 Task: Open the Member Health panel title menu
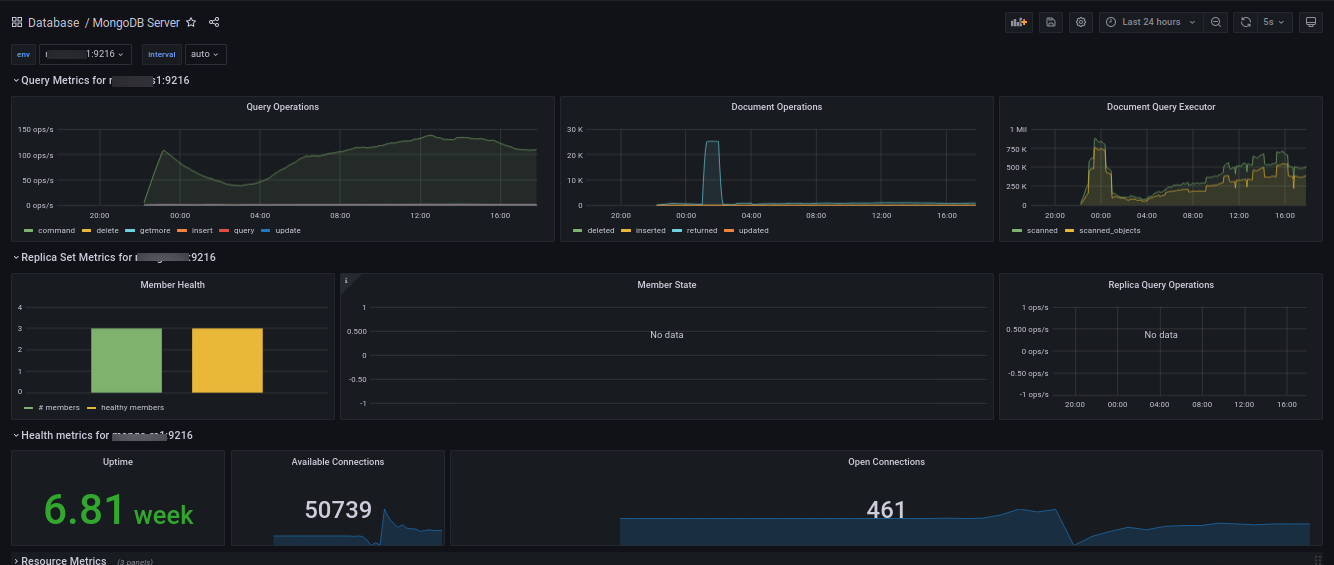coord(173,285)
